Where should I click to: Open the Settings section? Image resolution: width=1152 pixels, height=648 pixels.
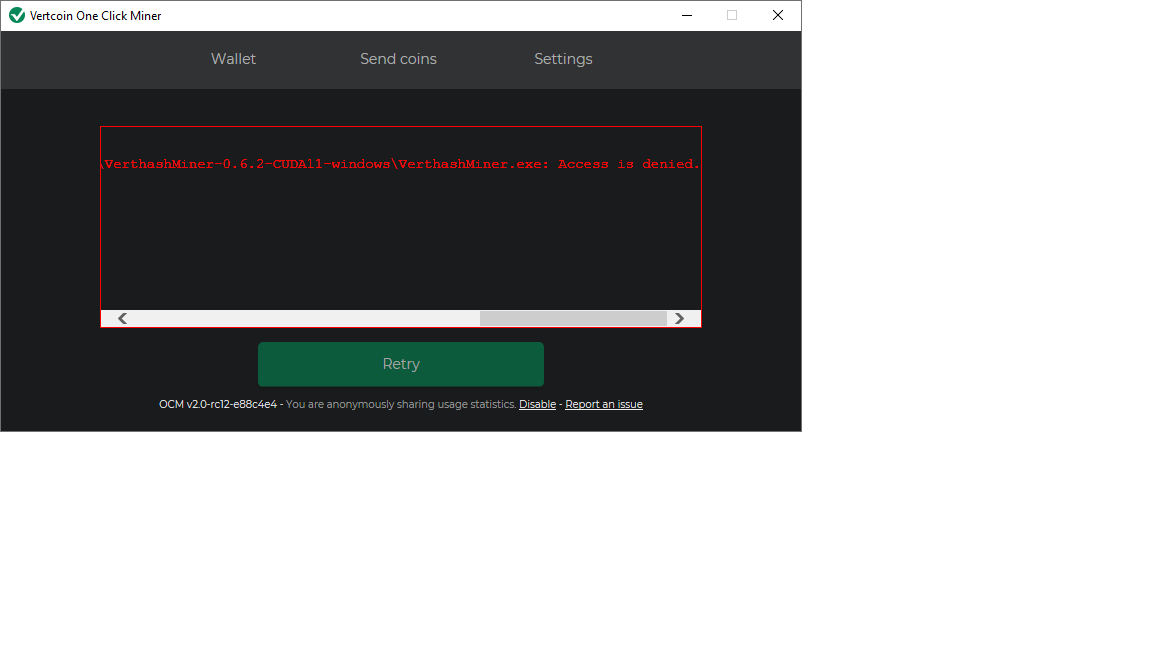563,59
